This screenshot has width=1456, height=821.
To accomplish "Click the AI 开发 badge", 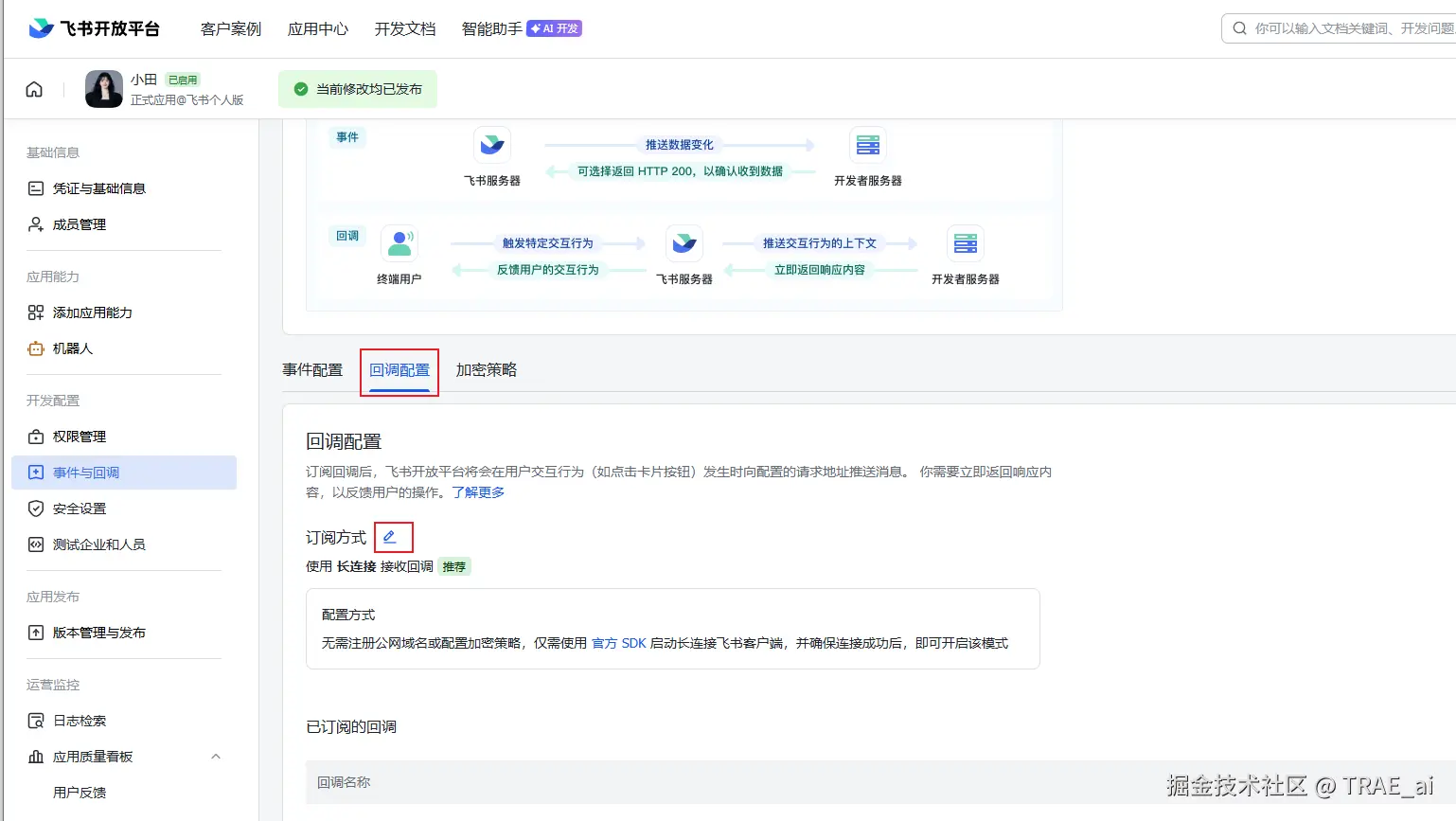I will pos(555,28).
